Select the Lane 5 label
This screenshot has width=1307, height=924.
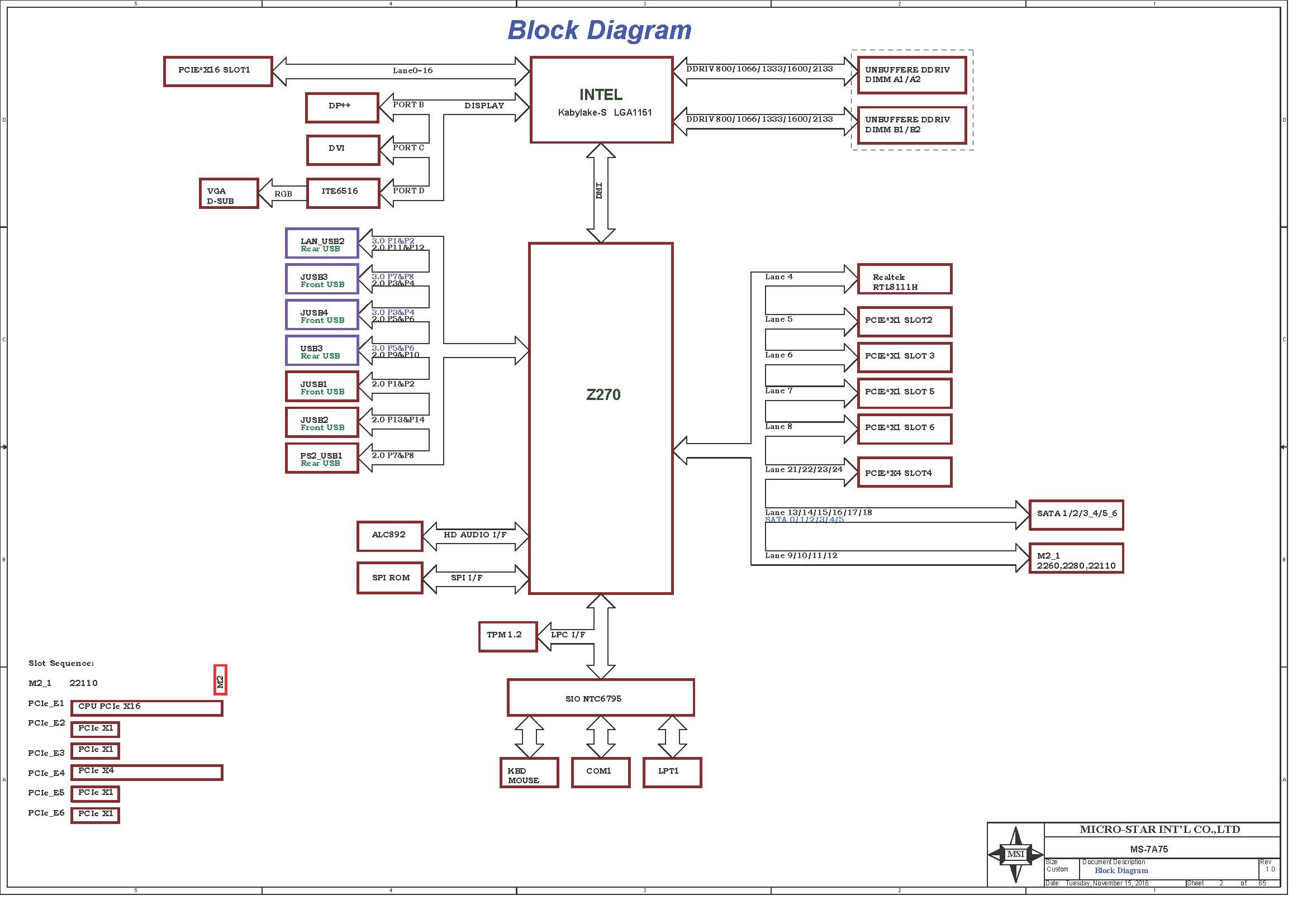pos(779,320)
